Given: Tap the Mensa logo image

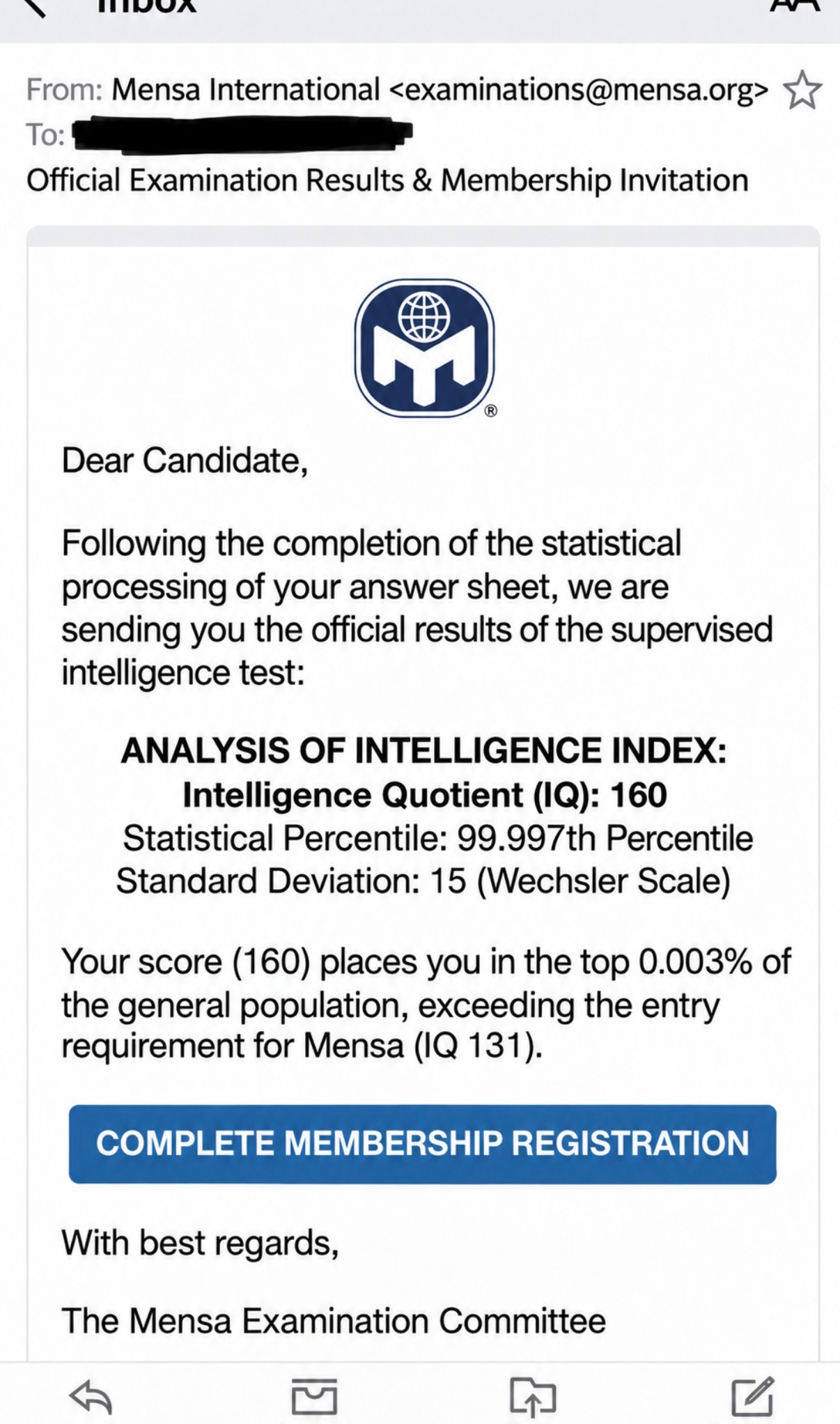Looking at the screenshot, I should 425,348.
